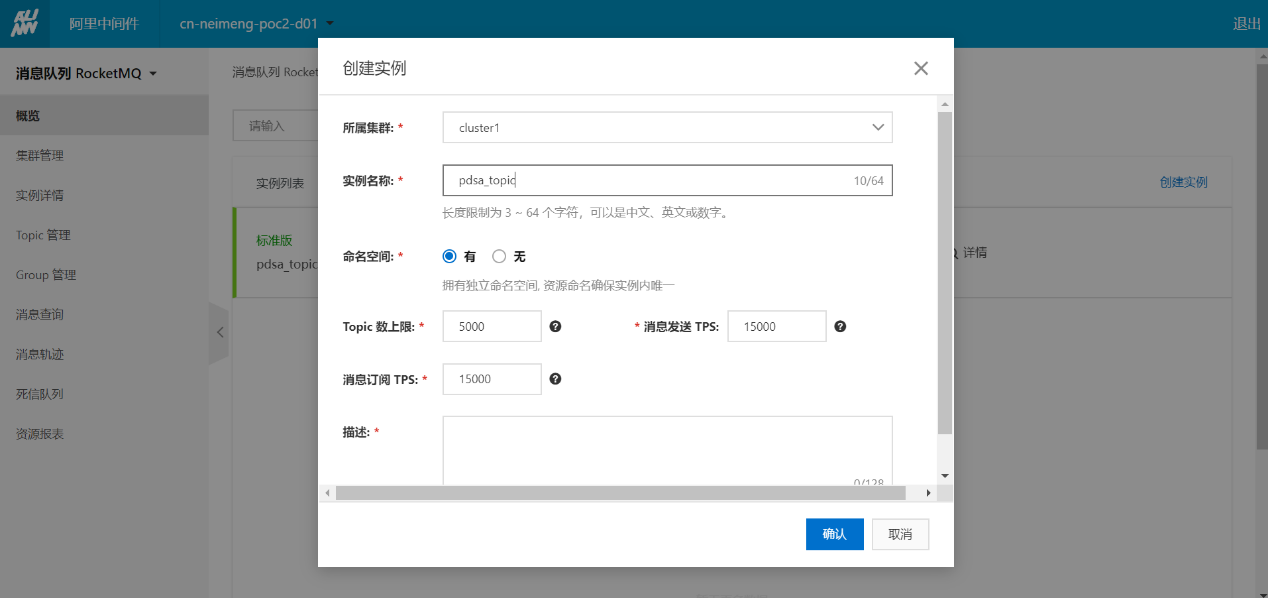
Task: Click the dialog horizontal scrollbar thumb
Action: point(620,493)
